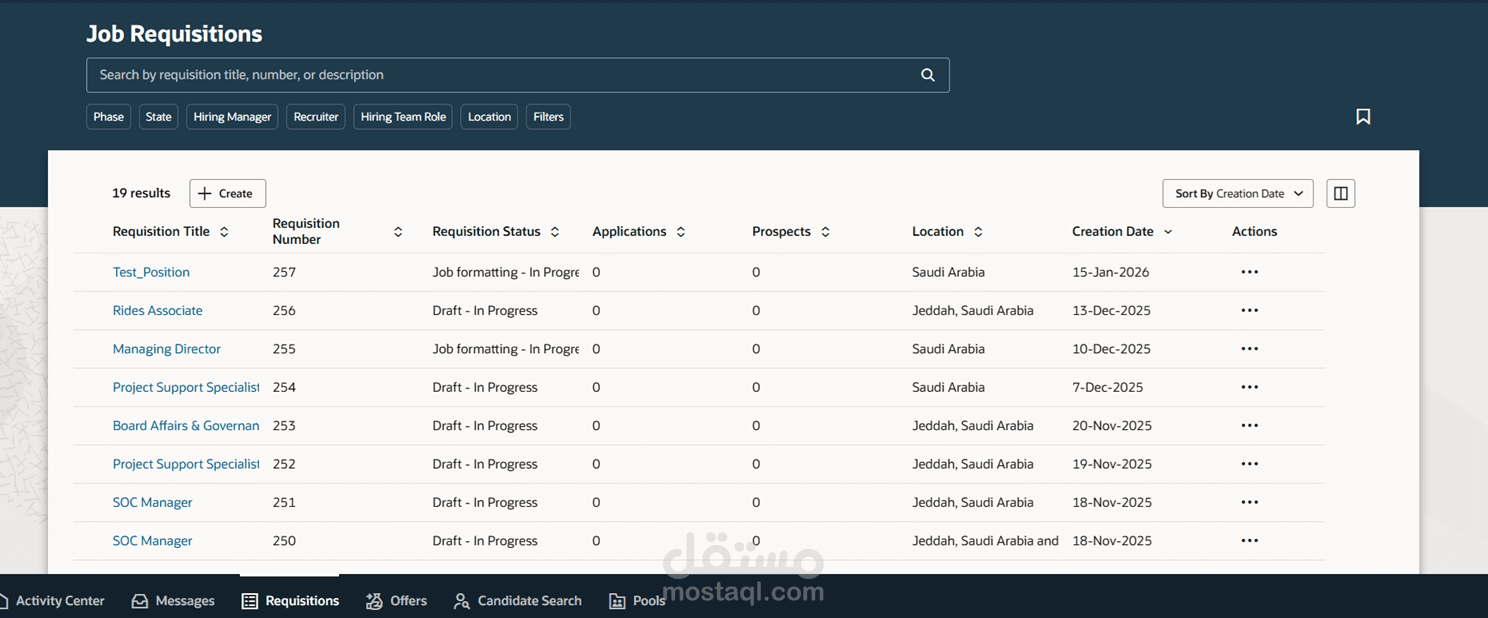Switch to the Offers tab
1488x618 pixels.
pos(397,601)
